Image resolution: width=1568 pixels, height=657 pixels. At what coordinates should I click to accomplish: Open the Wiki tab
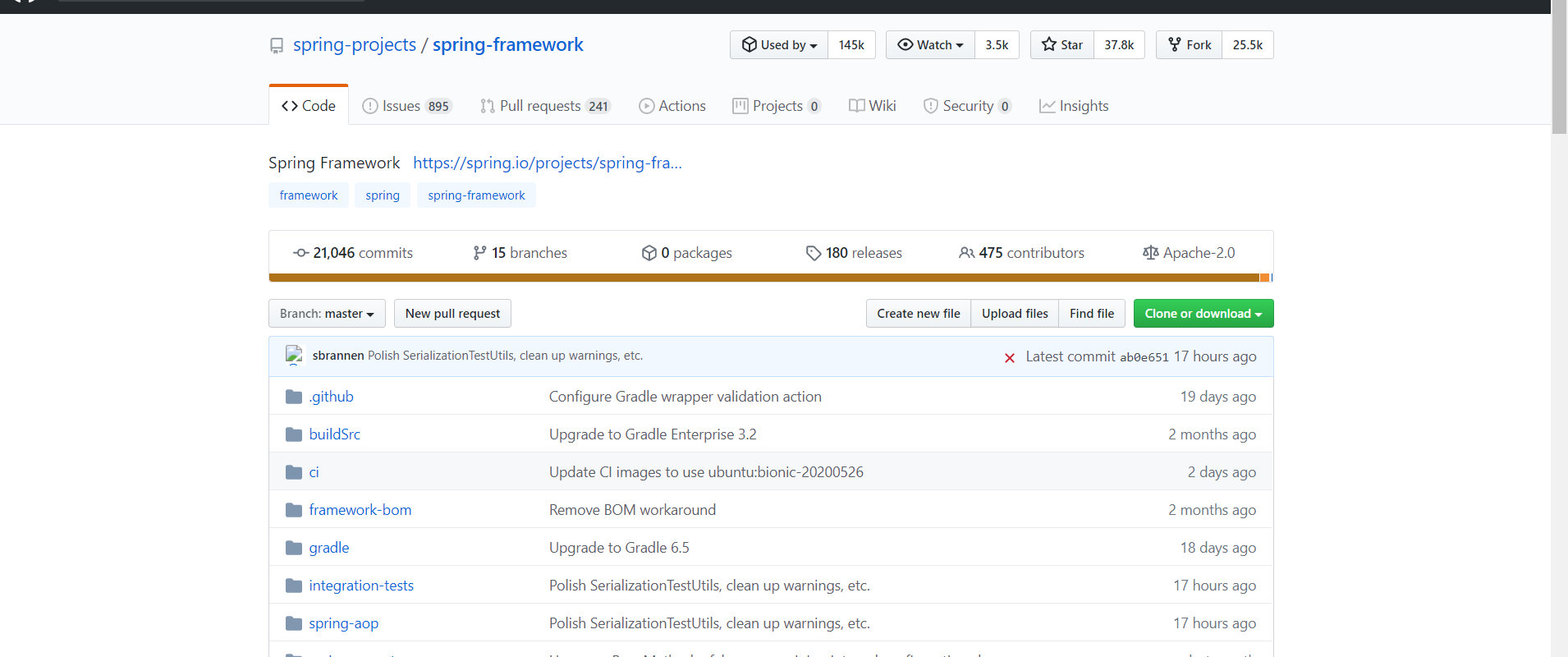[873, 106]
